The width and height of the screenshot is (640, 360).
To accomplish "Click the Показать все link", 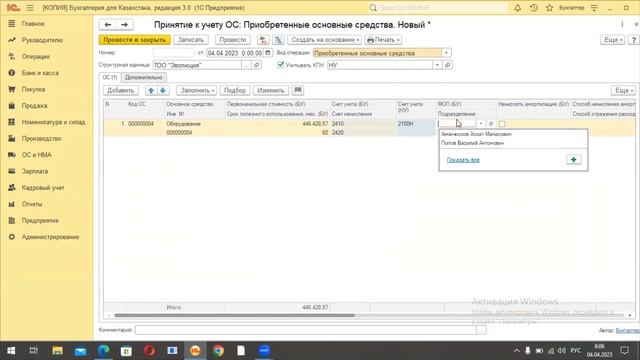I will tap(463, 160).
